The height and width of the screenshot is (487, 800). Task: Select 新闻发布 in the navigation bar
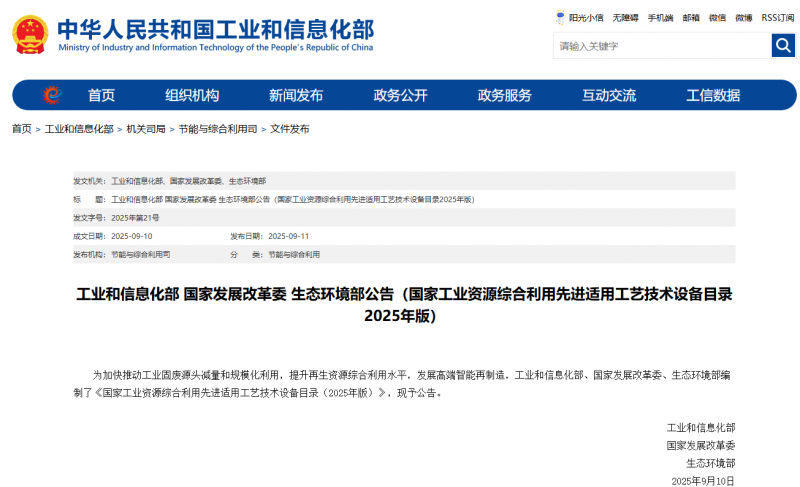296,96
